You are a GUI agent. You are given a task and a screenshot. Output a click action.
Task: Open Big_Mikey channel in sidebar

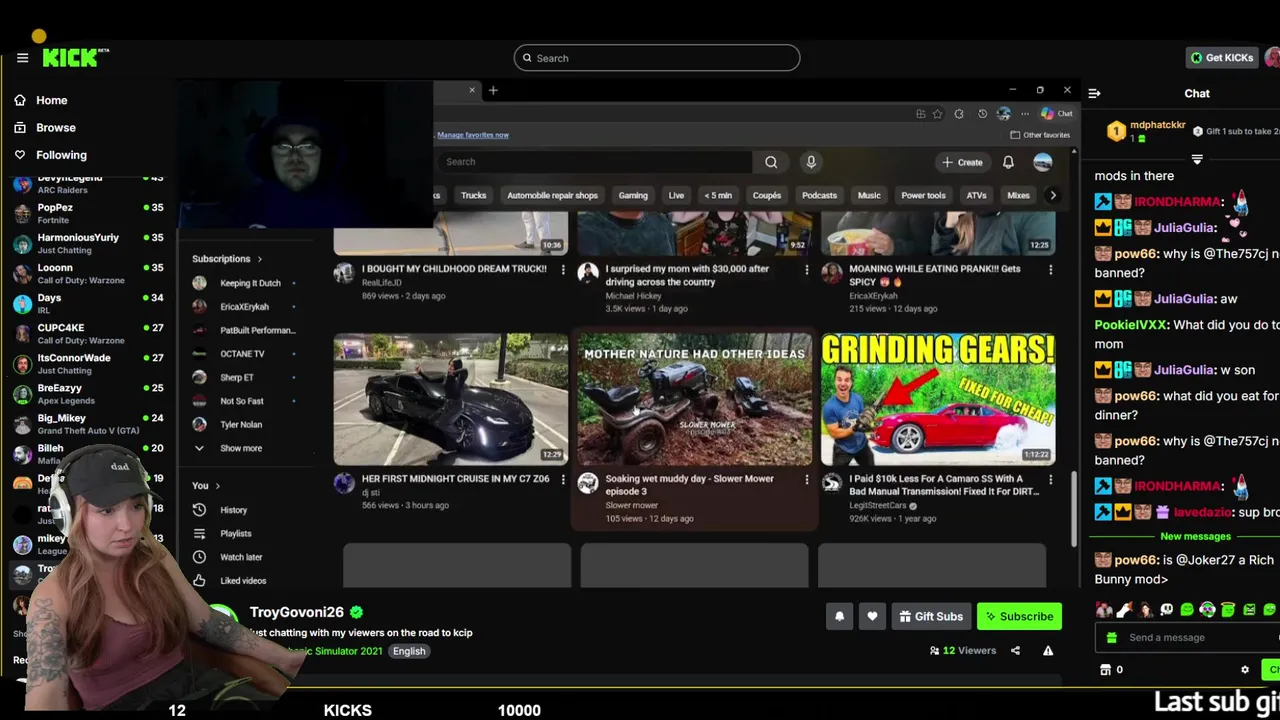(88, 423)
